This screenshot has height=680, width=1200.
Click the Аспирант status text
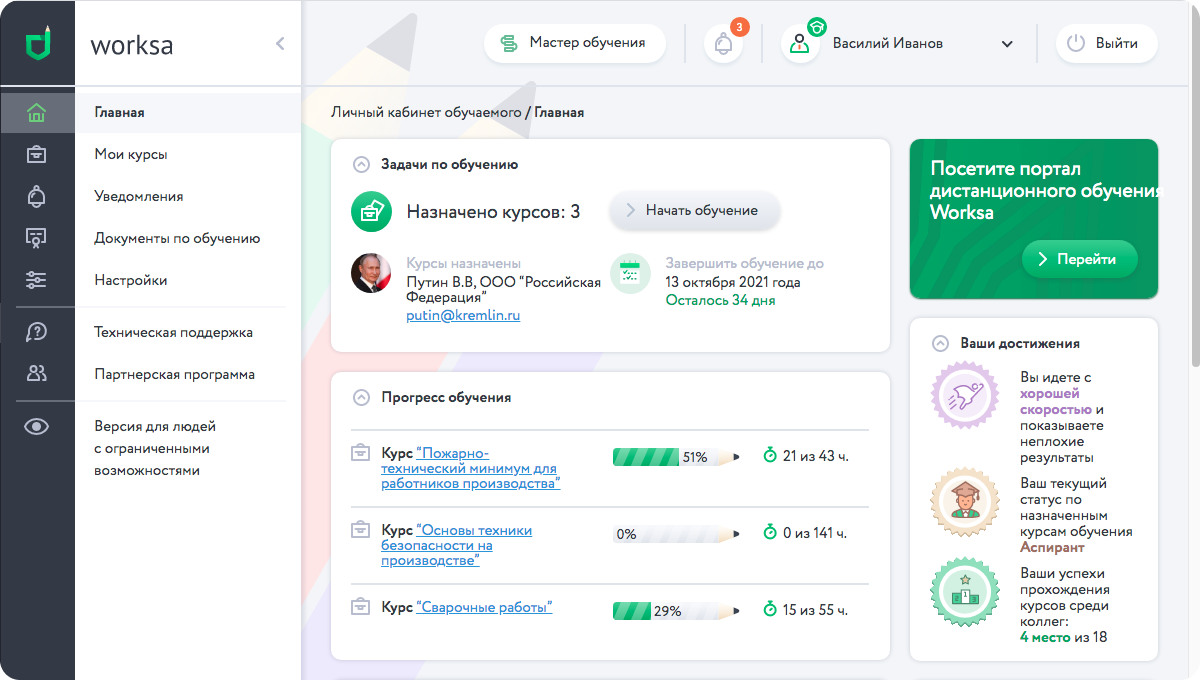(x=1052, y=548)
